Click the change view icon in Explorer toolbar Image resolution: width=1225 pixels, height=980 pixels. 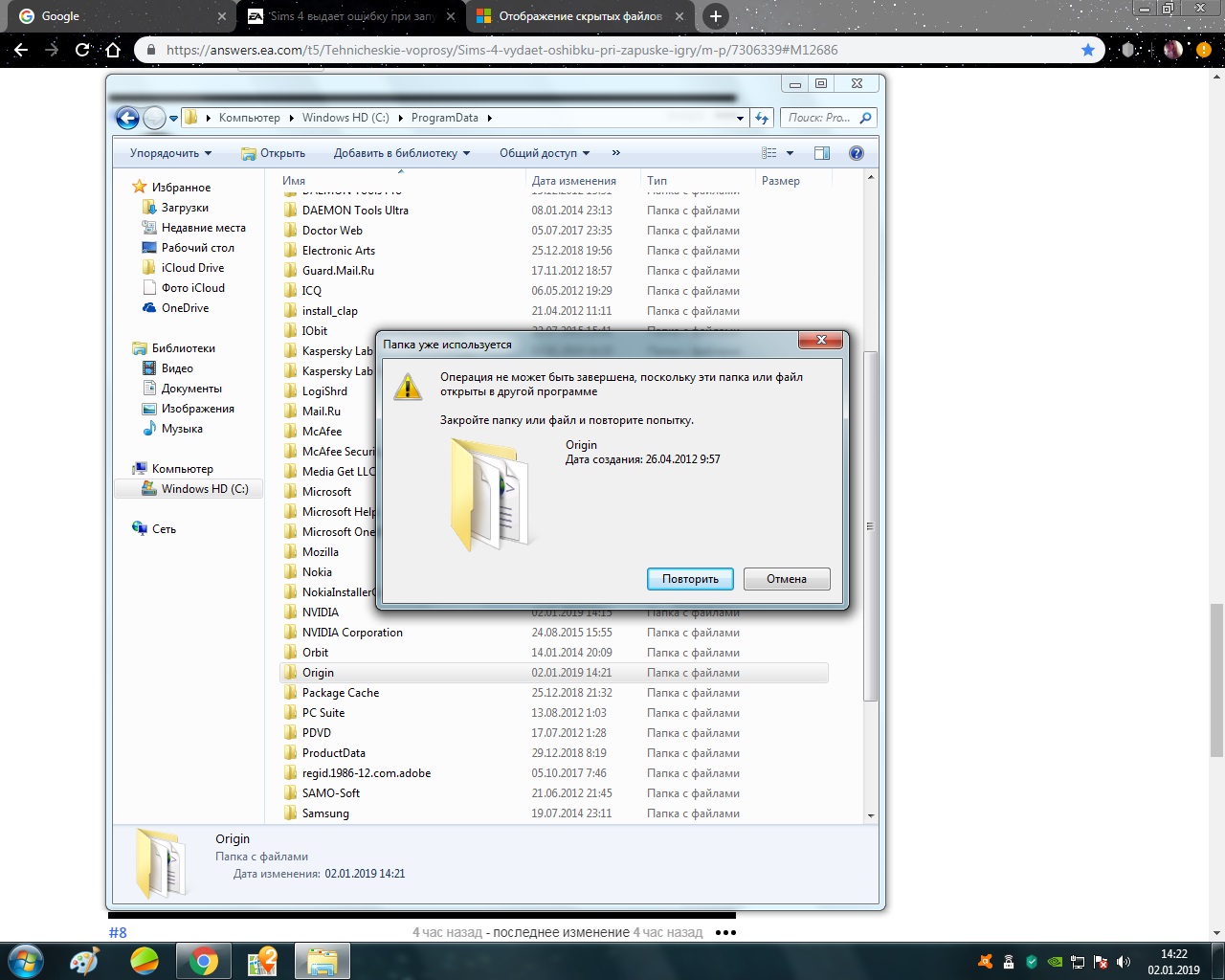coord(769,153)
